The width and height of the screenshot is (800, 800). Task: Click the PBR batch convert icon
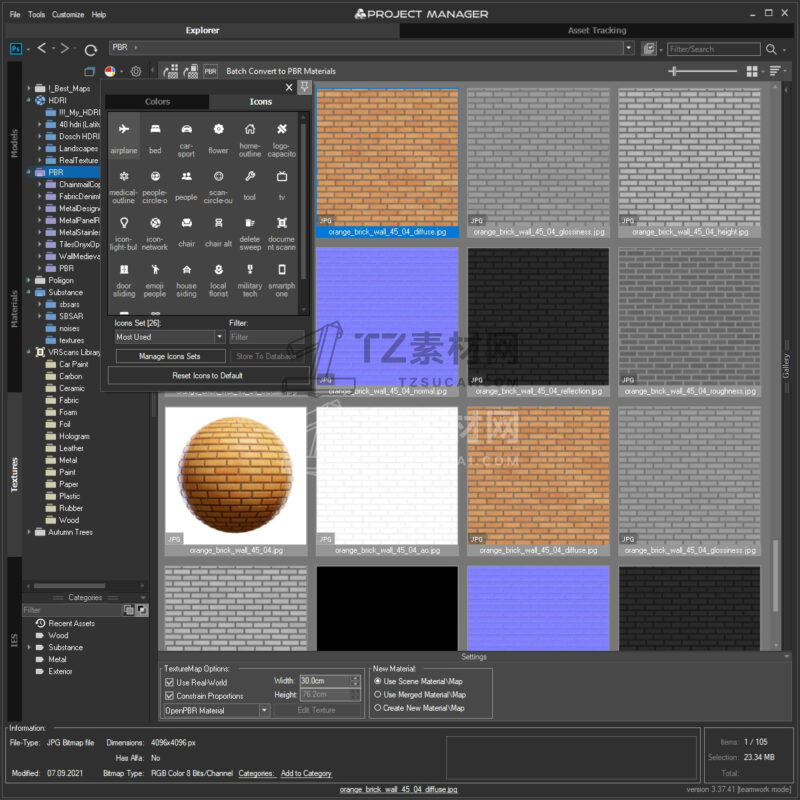coord(210,71)
